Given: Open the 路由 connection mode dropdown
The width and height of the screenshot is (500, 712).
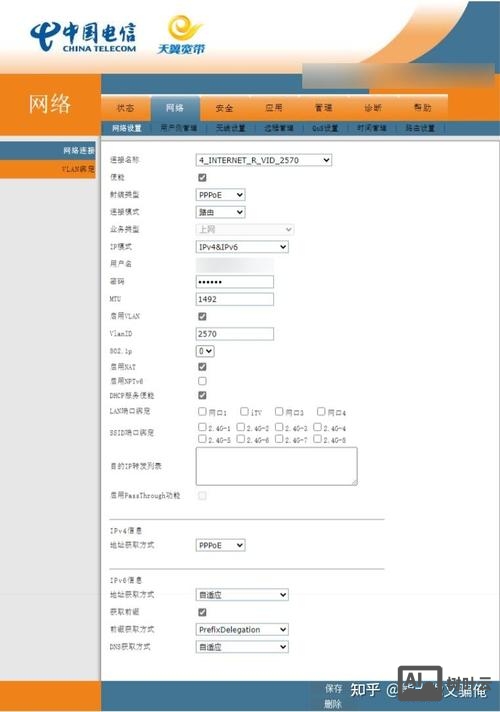Looking at the screenshot, I should (x=220, y=212).
